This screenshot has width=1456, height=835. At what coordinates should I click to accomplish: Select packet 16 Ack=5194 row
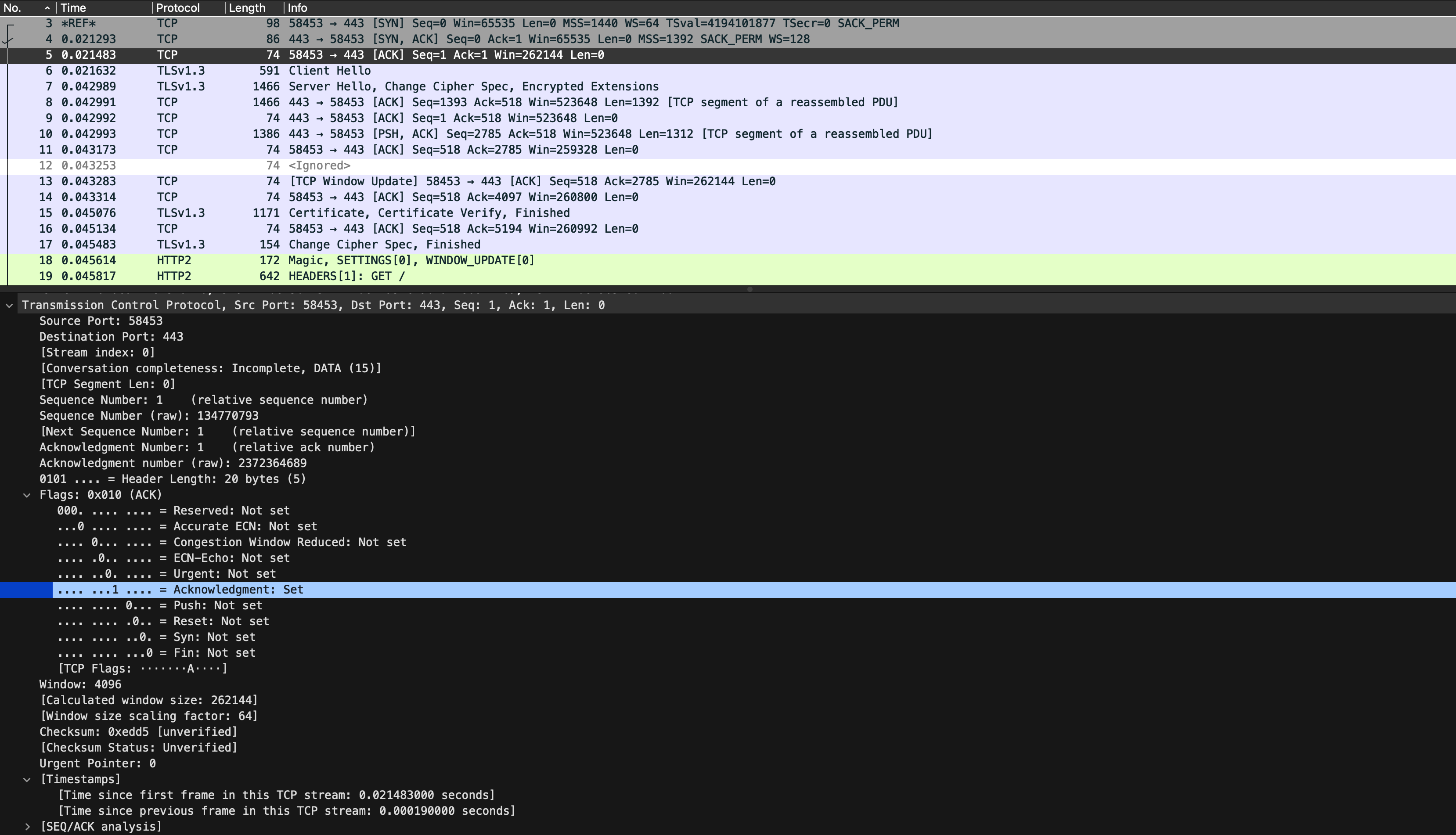tap(728, 229)
